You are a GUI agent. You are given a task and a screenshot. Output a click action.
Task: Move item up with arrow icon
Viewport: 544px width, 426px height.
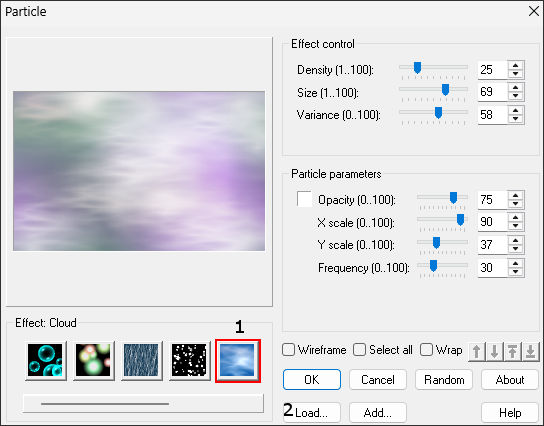[477, 351]
